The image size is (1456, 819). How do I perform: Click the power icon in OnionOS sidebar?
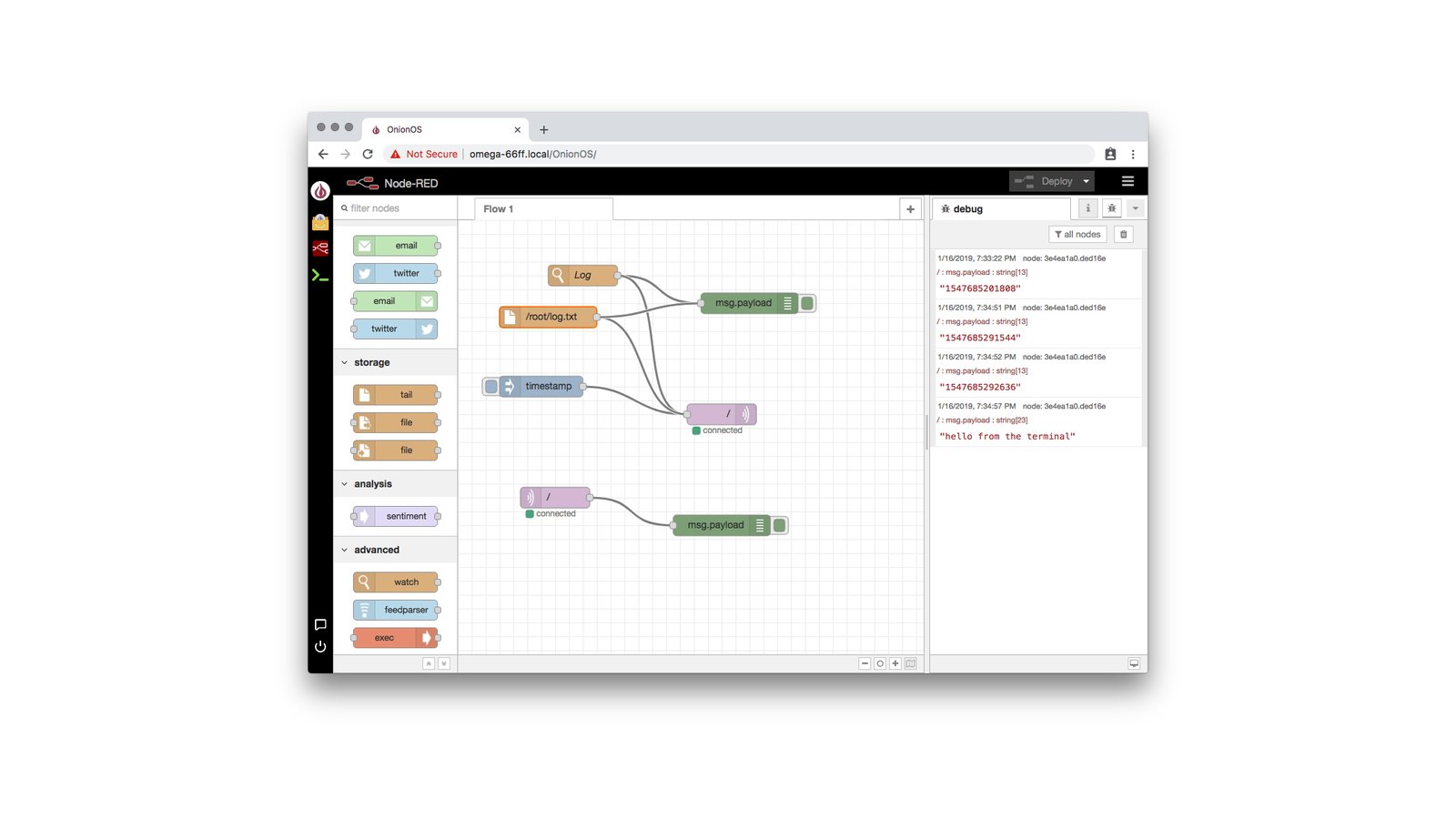(320, 646)
